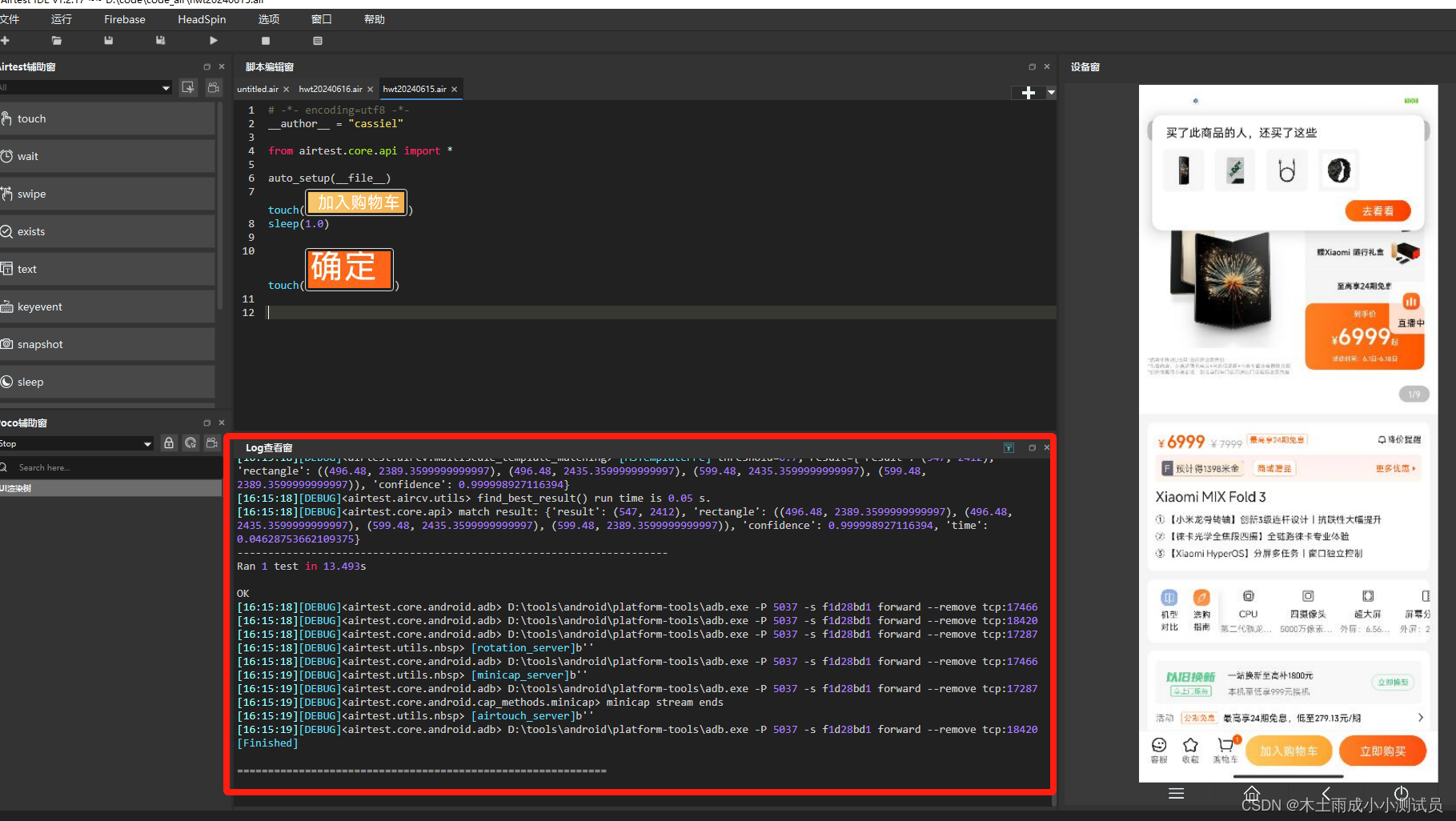The image size is (1456, 821).
Task: Open a script with the folder icon
Action: (57, 40)
